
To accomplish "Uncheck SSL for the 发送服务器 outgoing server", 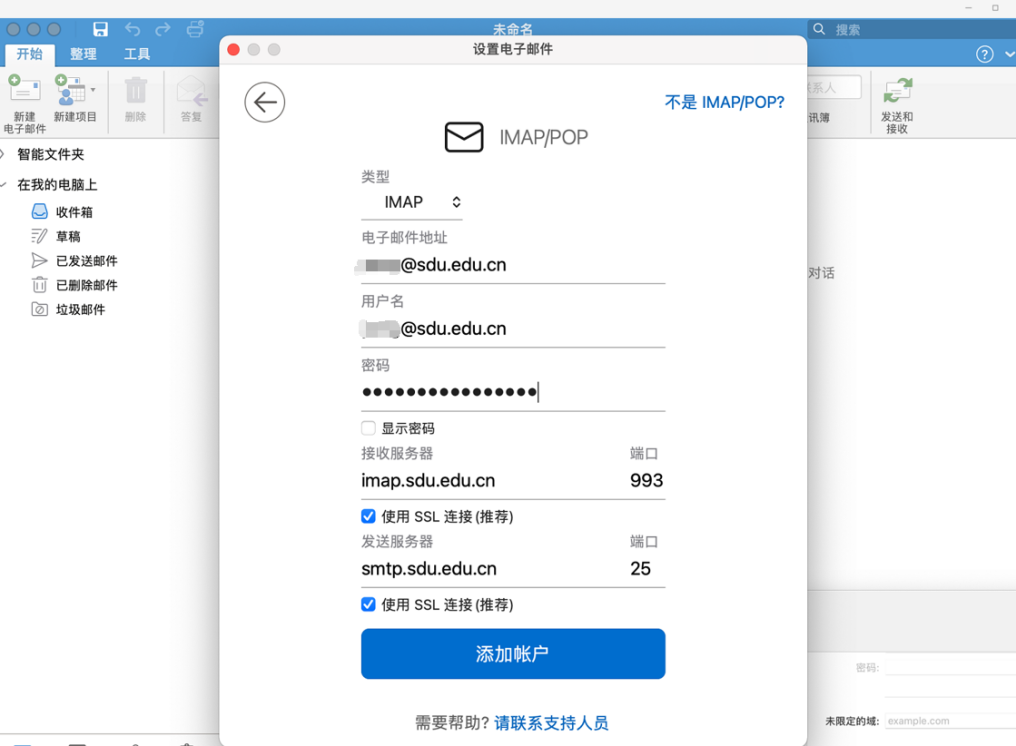I will [x=368, y=605].
